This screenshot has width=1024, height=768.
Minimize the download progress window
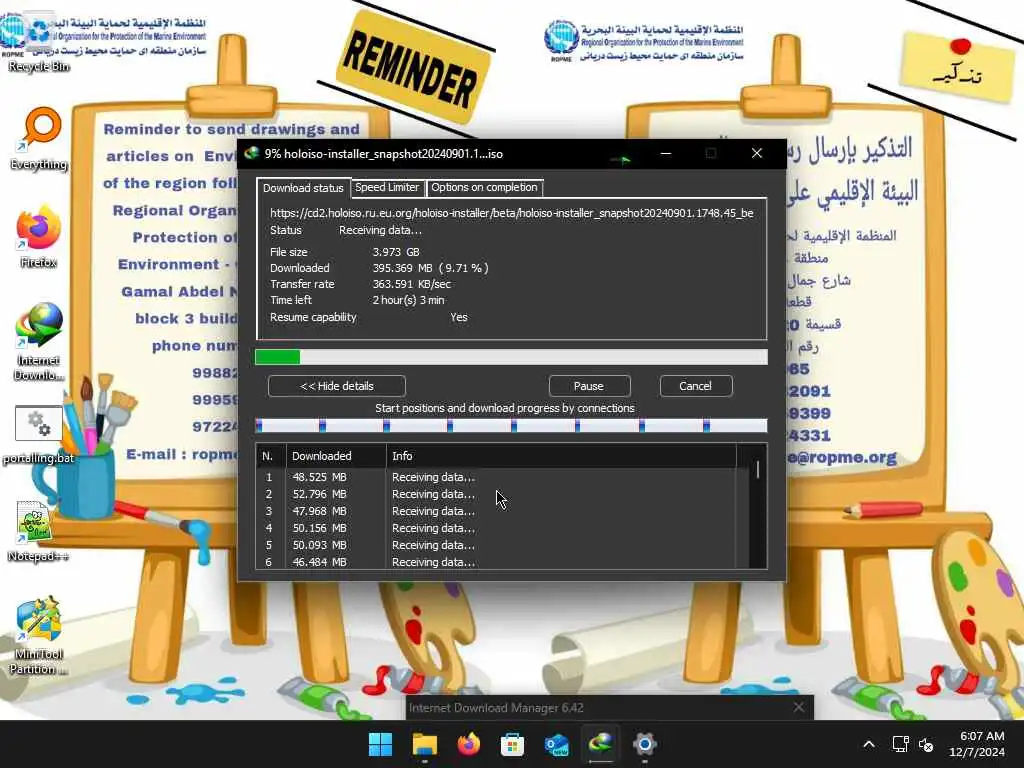(x=666, y=153)
